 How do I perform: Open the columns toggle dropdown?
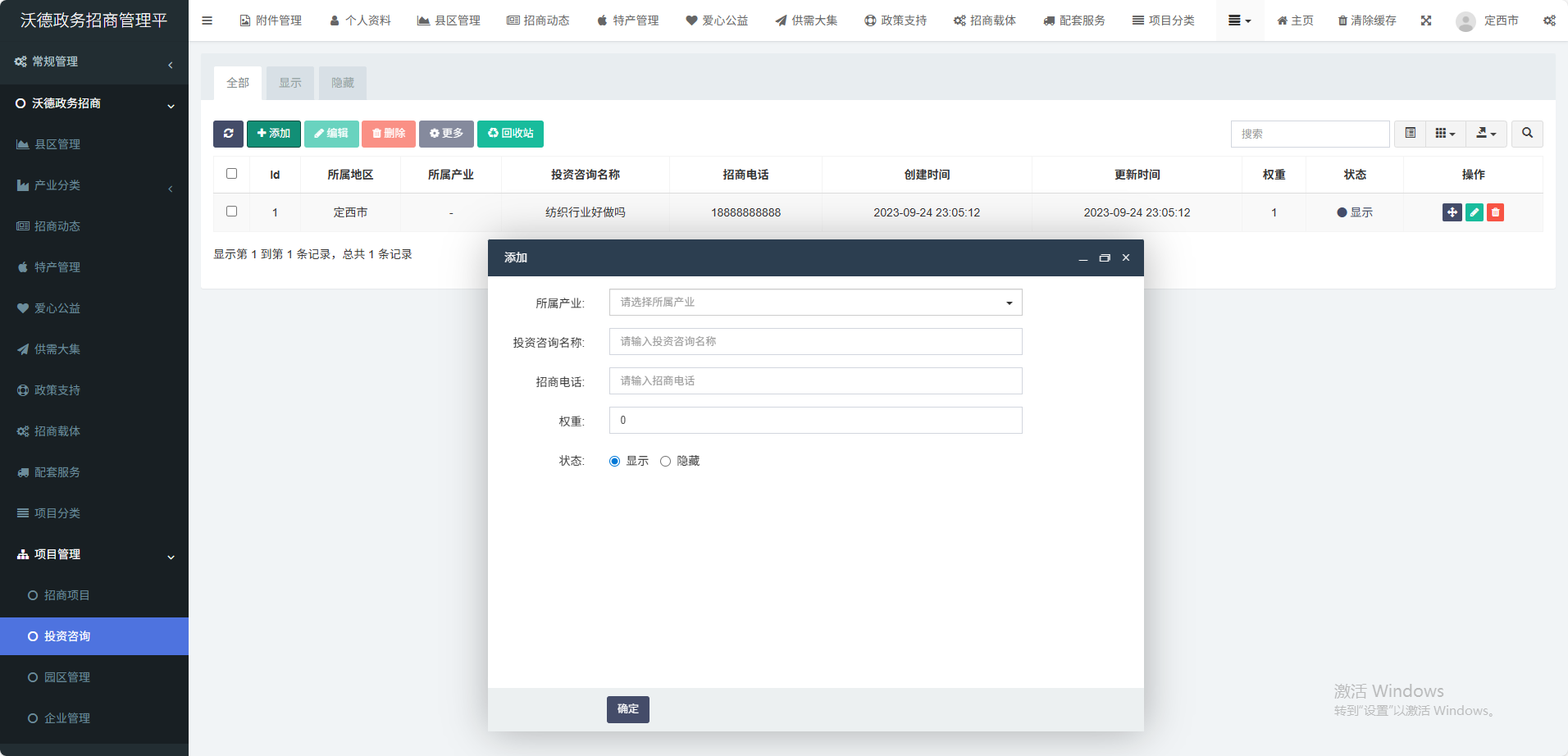[x=1445, y=134]
